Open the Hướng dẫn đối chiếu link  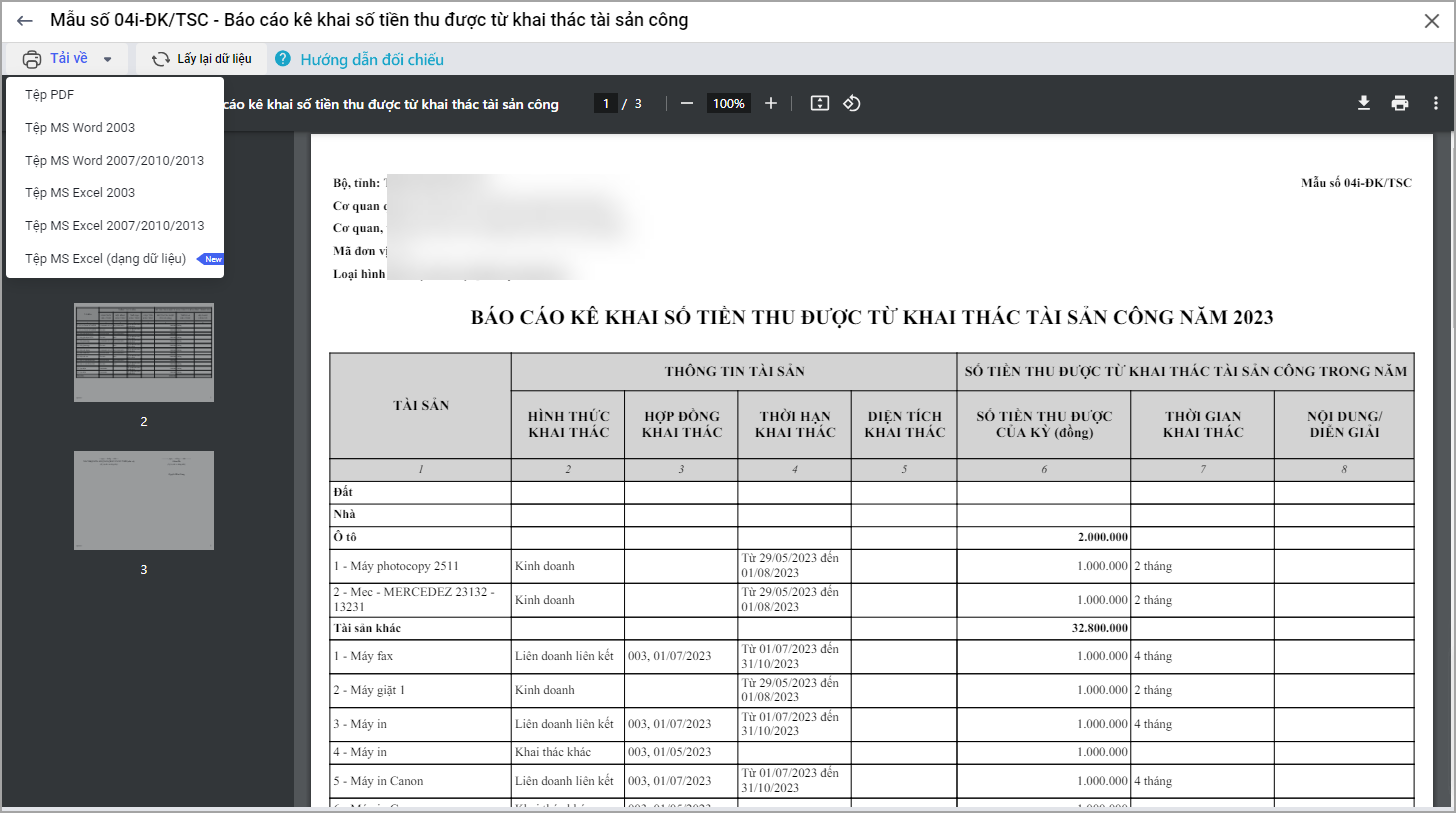[372, 60]
